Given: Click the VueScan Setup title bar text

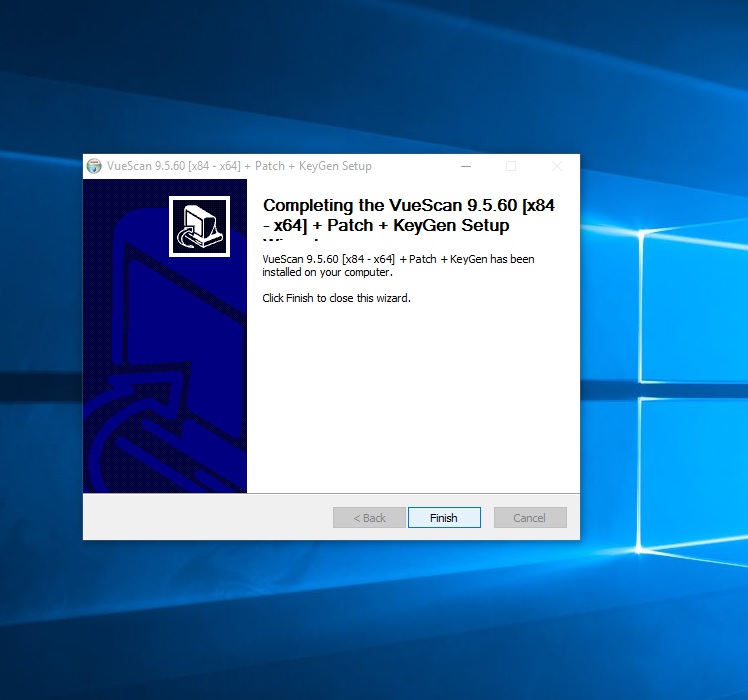Looking at the screenshot, I should [239, 166].
